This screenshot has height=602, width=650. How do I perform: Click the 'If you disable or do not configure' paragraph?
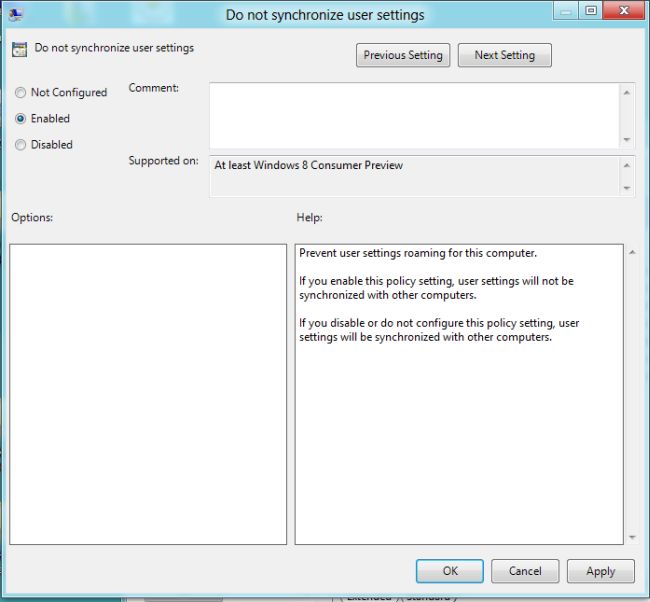point(439,330)
